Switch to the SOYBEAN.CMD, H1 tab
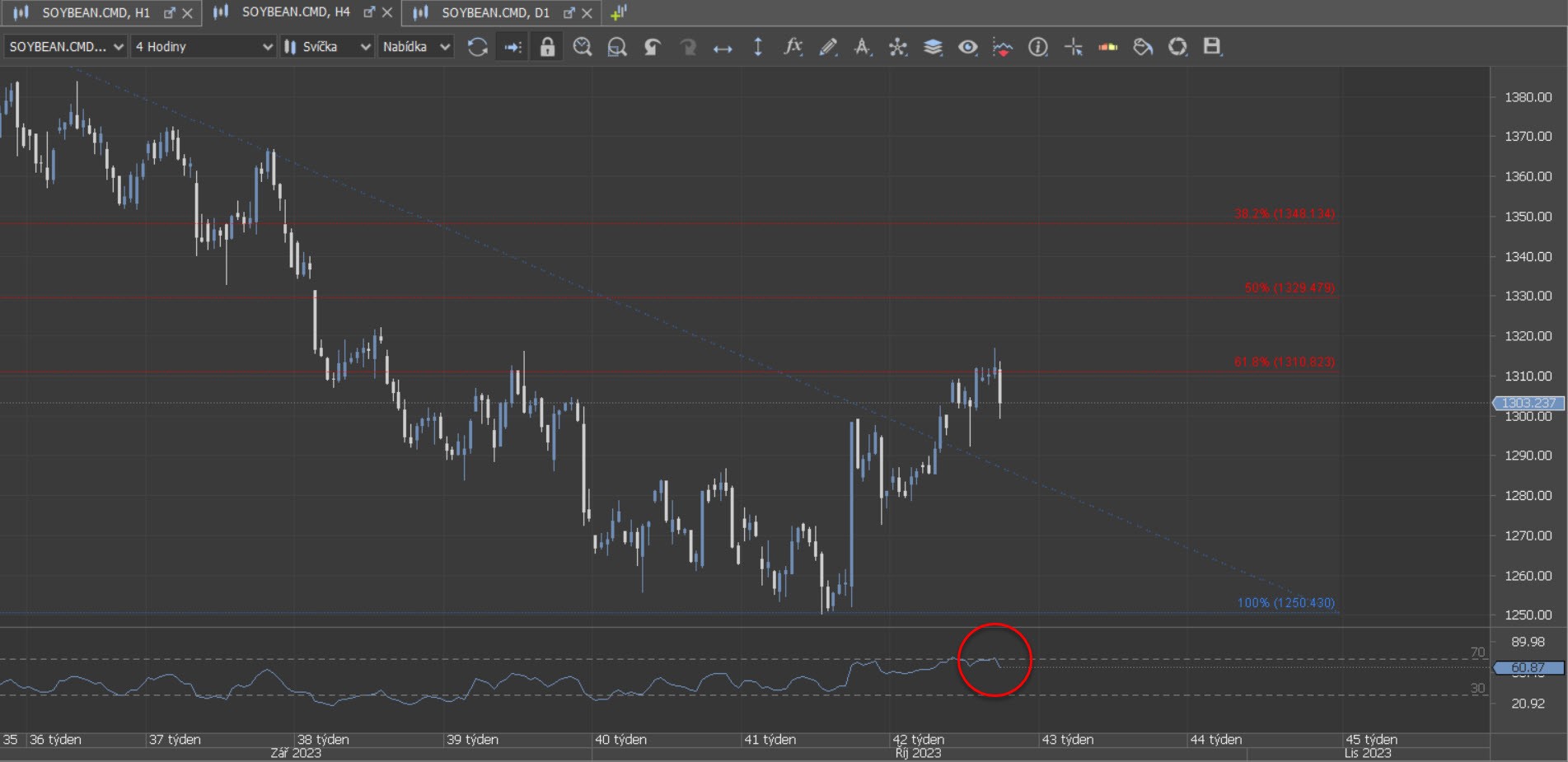Image resolution: width=1568 pixels, height=762 pixels. pos(95,12)
